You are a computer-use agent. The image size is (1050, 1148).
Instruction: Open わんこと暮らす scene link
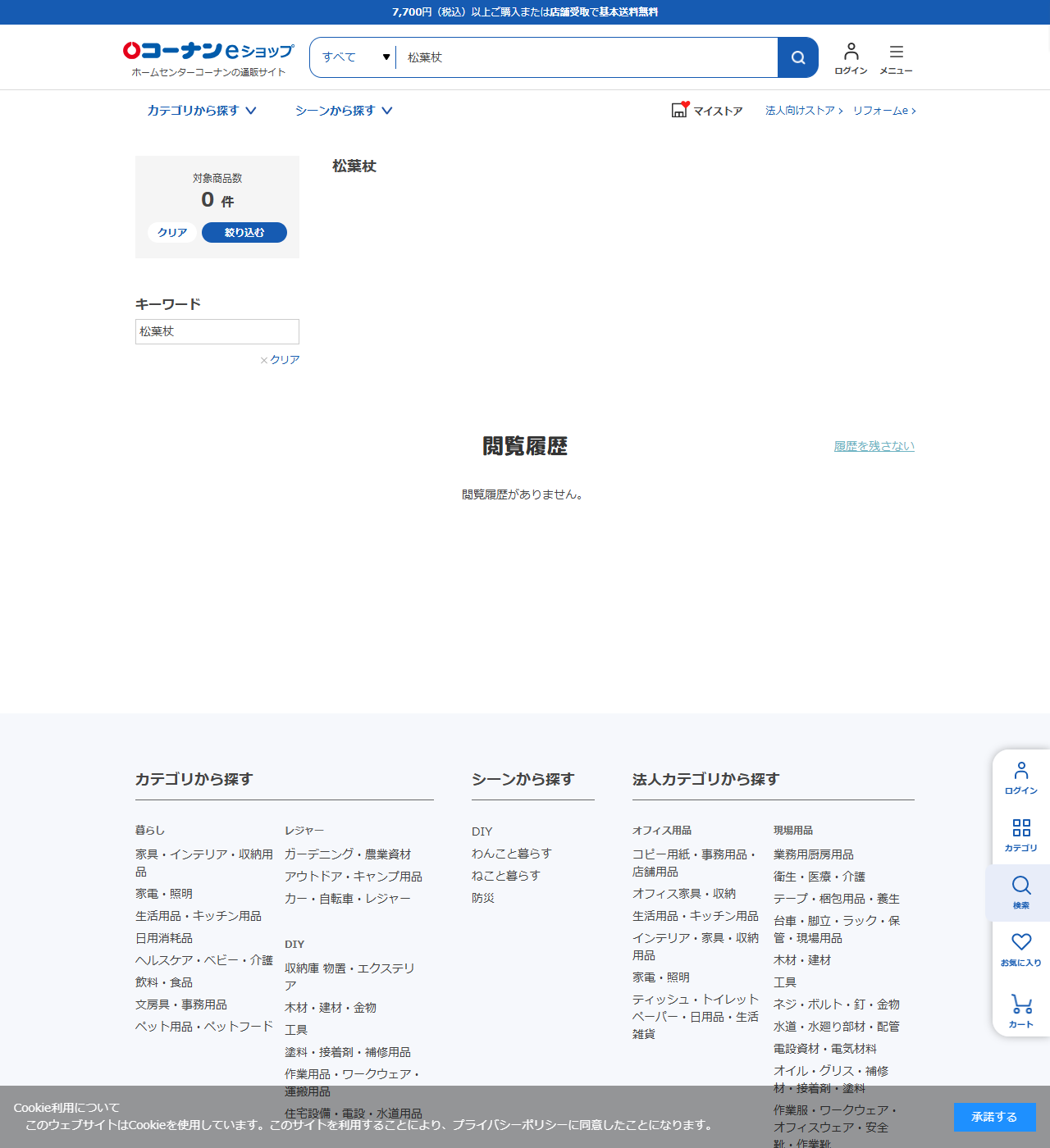click(512, 854)
